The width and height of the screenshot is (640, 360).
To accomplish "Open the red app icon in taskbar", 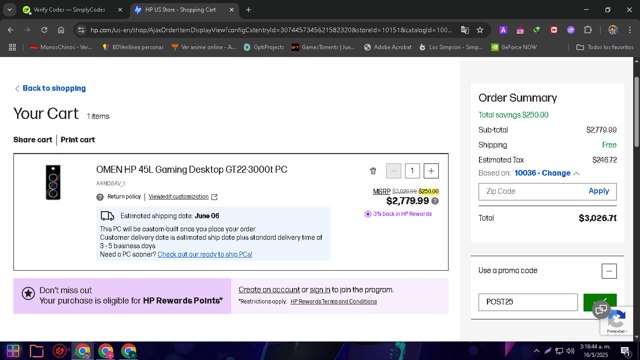I will (x=60, y=351).
